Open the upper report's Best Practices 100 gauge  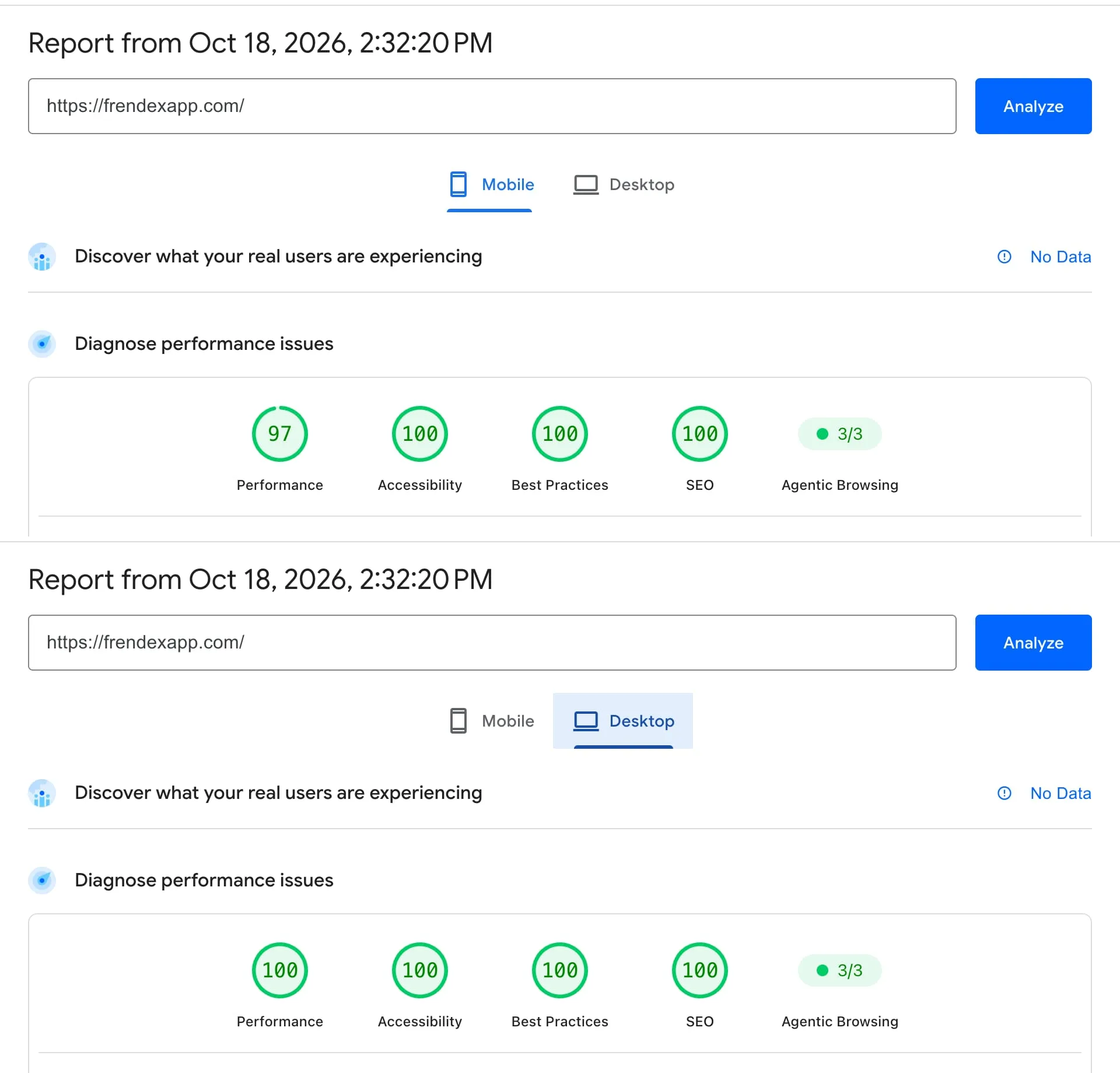click(560, 434)
